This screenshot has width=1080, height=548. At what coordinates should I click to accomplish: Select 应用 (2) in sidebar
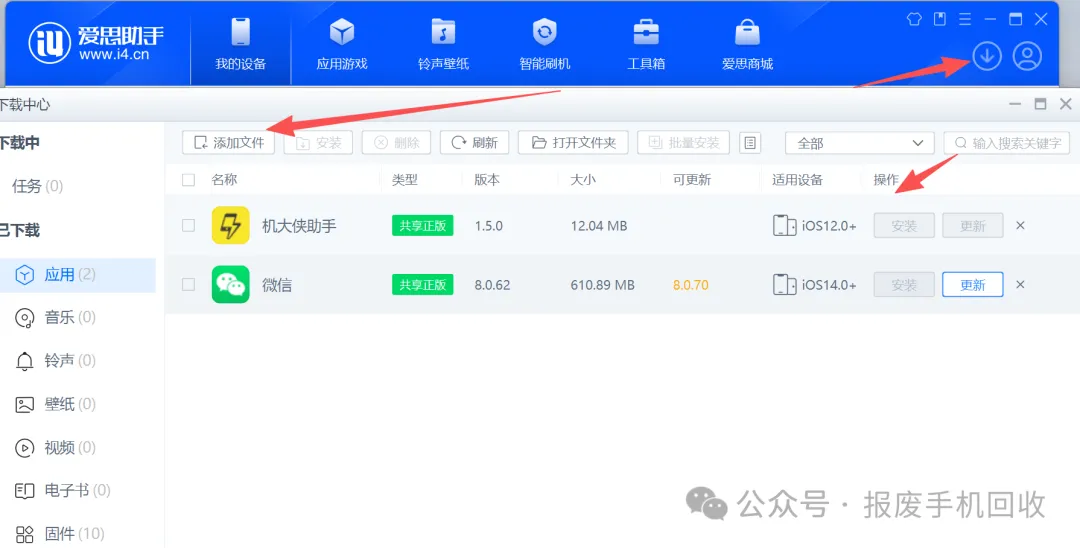coord(78,275)
